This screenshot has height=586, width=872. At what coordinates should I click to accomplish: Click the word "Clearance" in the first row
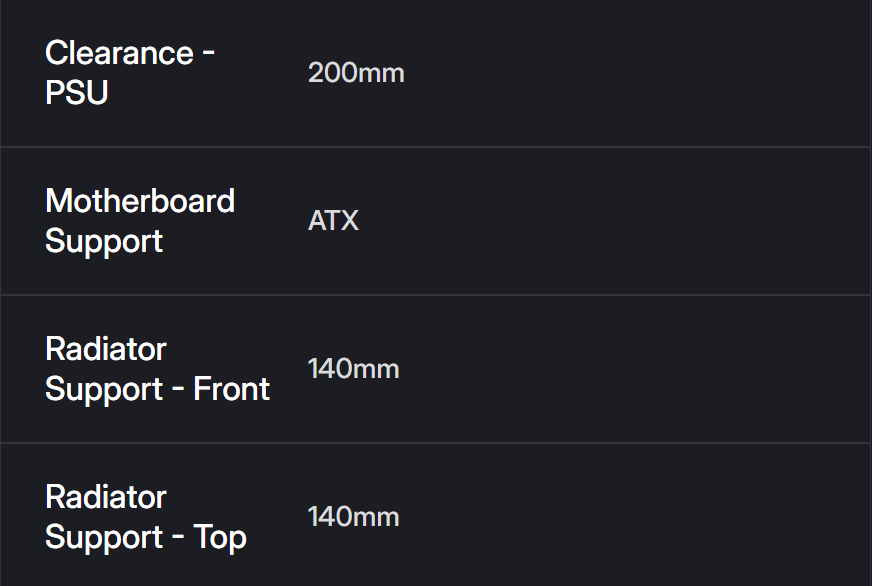pos(118,52)
